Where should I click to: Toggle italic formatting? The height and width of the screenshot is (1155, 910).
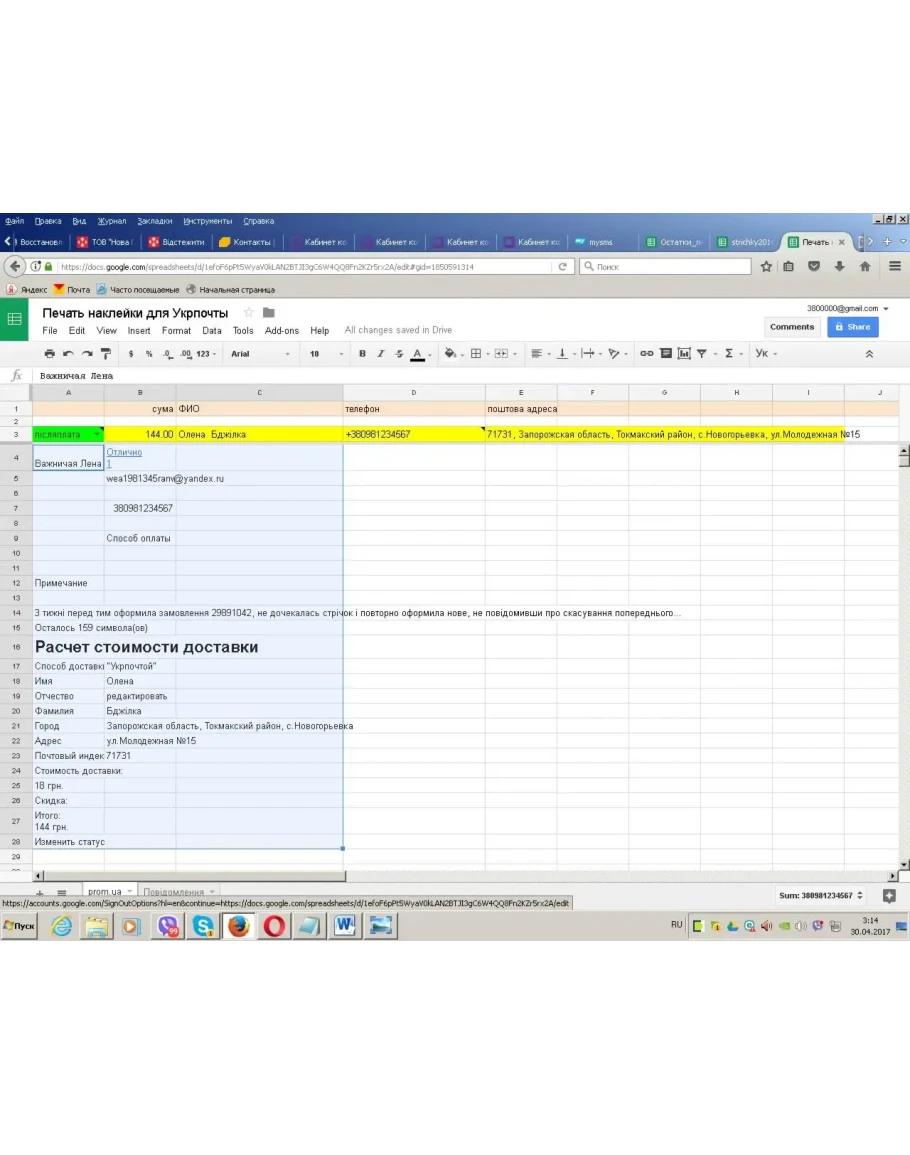(x=380, y=354)
